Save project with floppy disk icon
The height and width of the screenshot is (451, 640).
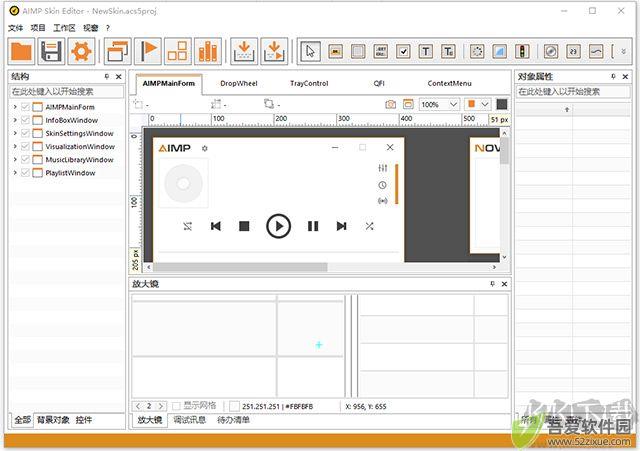tap(51, 51)
